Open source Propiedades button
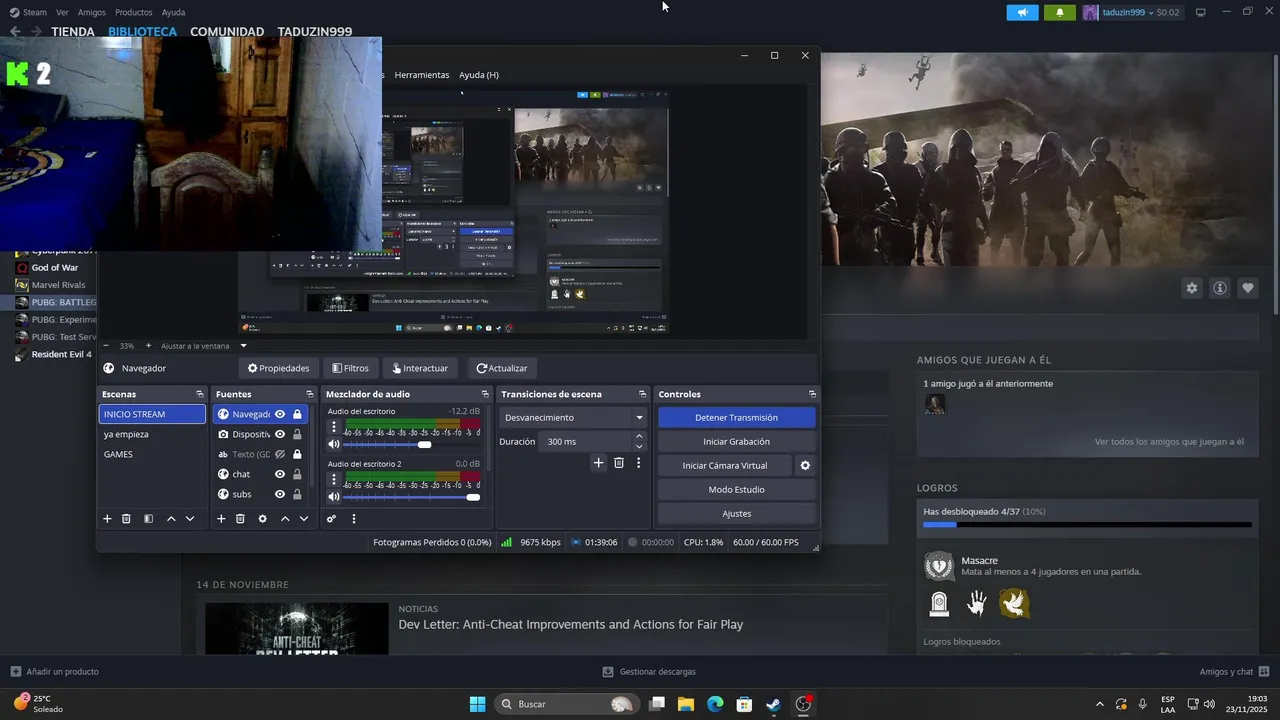 (x=279, y=368)
